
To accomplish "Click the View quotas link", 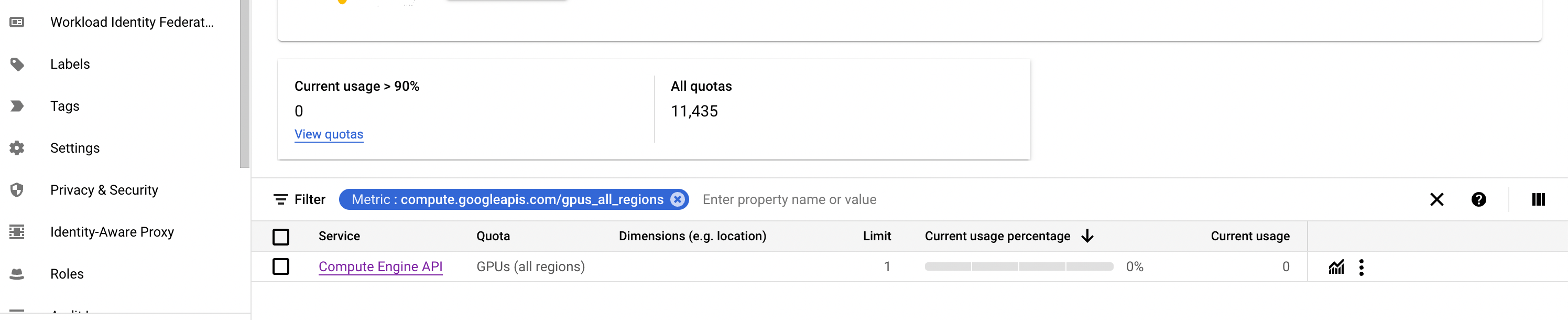I will point(329,134).
